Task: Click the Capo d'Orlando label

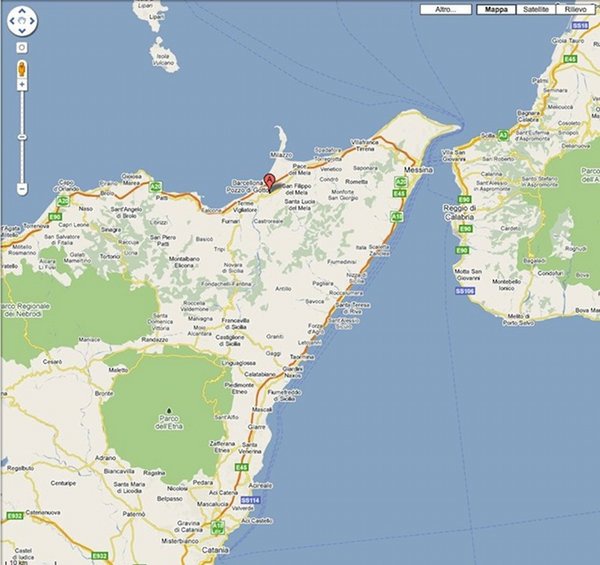Action: [66, 186]
